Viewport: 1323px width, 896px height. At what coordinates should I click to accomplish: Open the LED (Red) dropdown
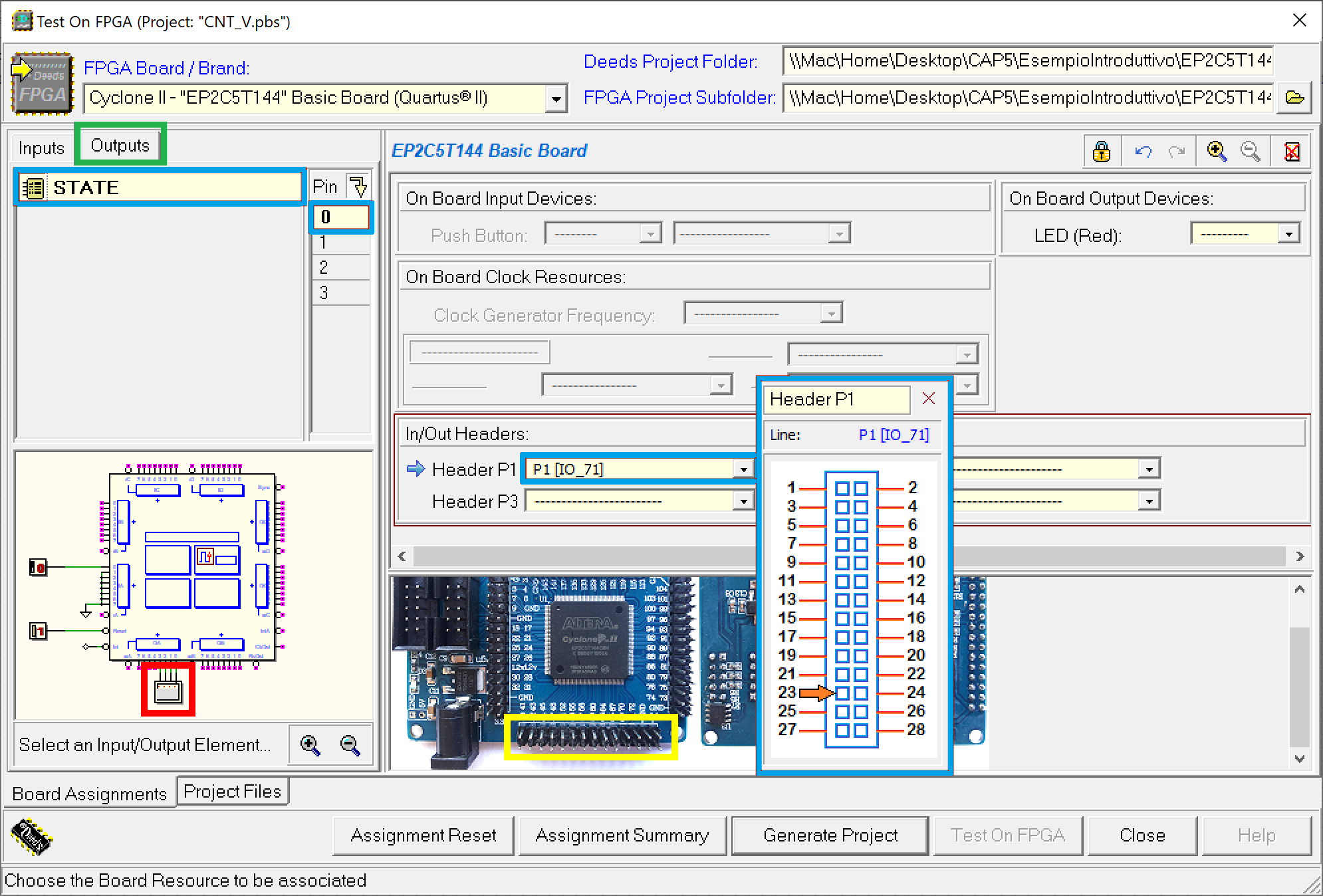coord(1288,234)
